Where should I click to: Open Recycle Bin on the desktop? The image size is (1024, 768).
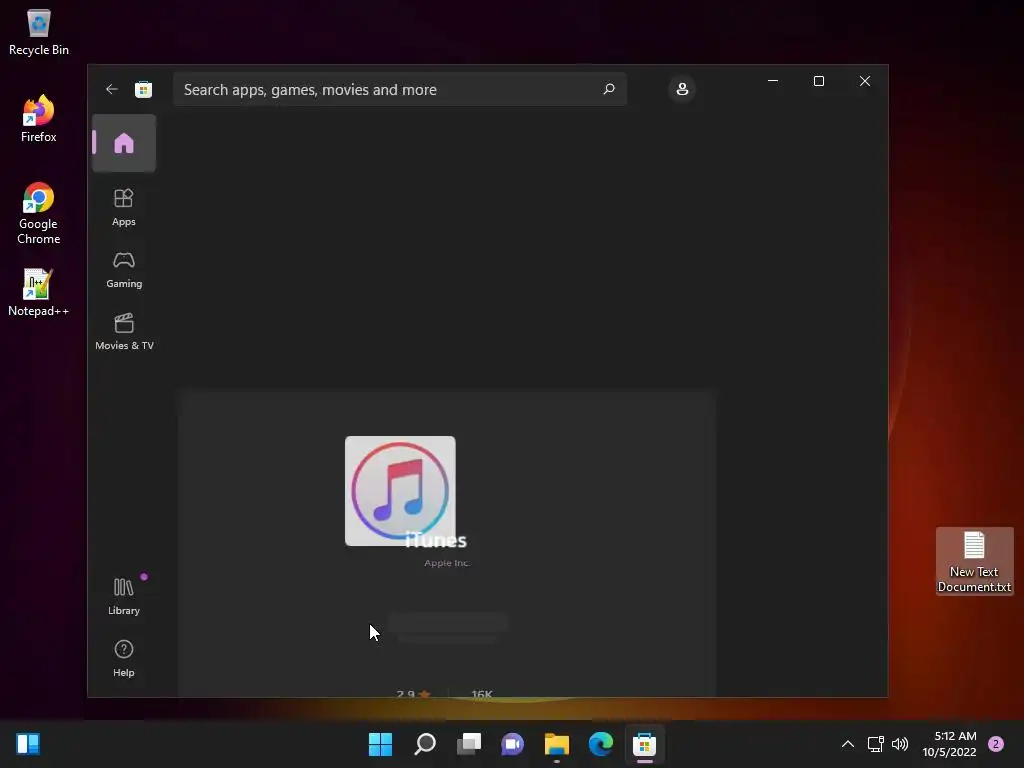(x=39, y=33)
